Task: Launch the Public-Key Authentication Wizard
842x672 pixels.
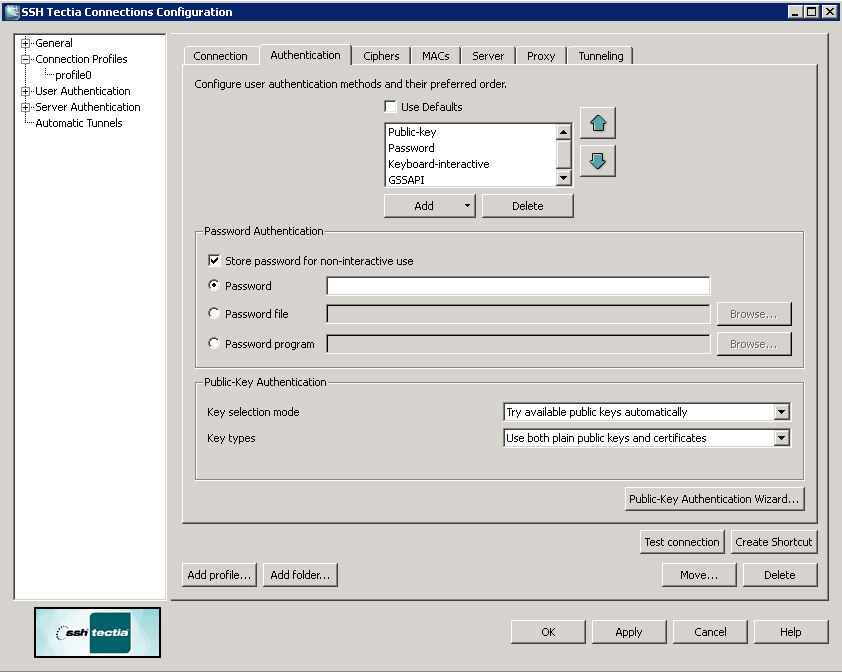Action: 714,498
